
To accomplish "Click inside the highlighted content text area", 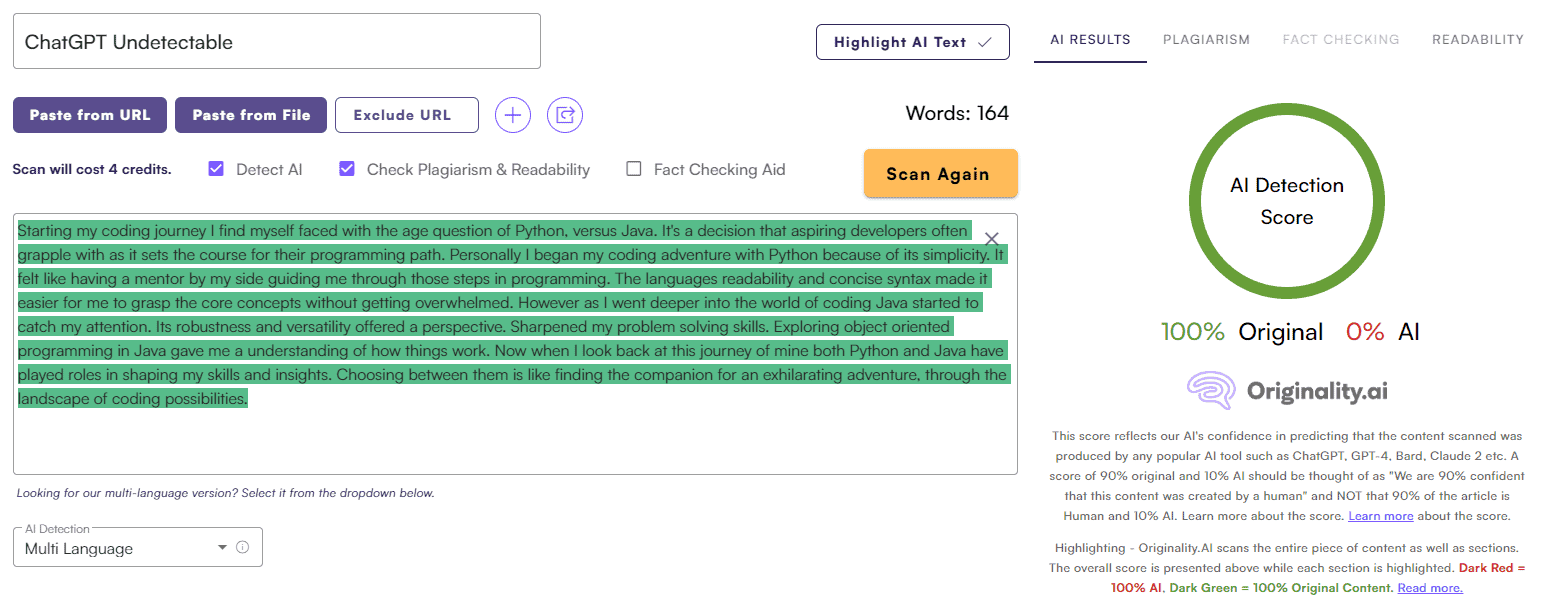I will coord(515,343).
